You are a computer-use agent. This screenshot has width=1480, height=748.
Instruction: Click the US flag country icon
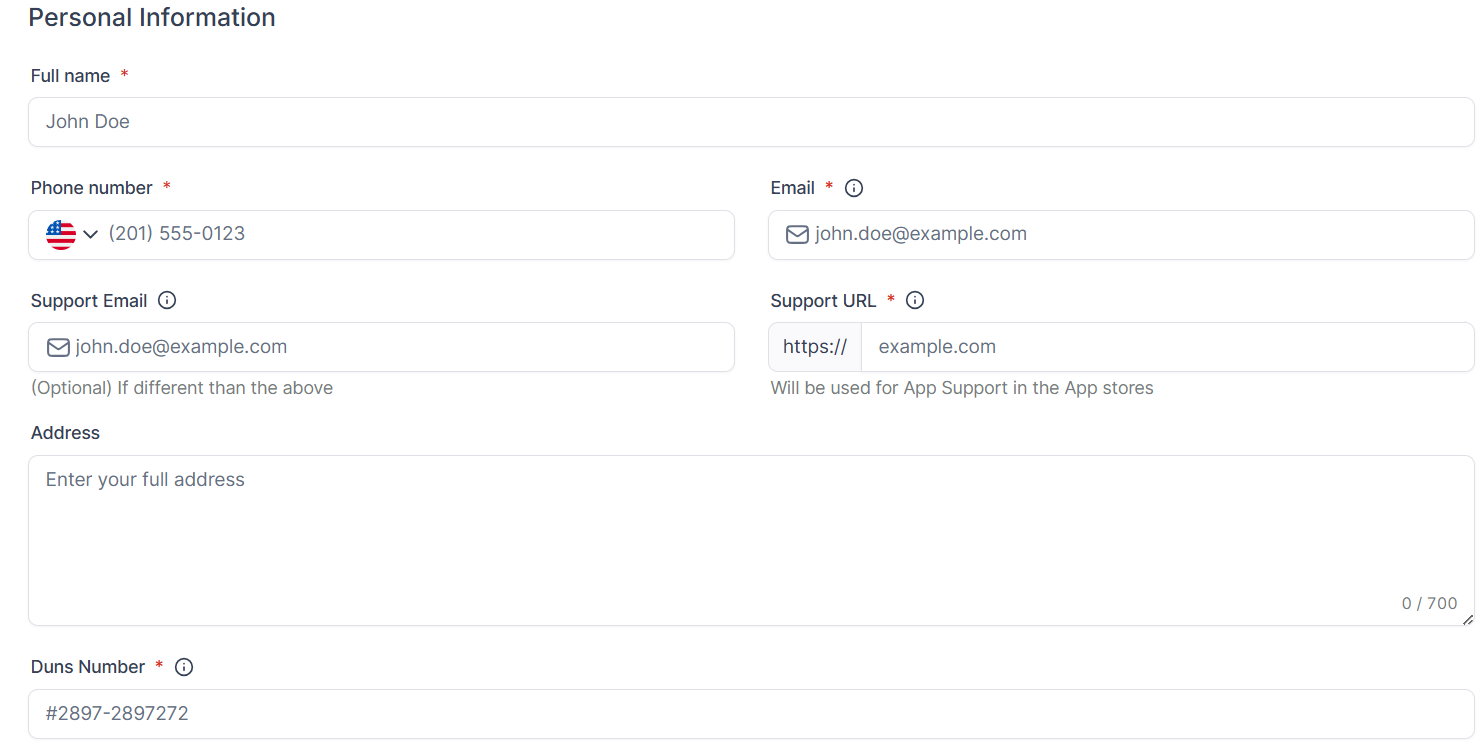click(61, 234)
